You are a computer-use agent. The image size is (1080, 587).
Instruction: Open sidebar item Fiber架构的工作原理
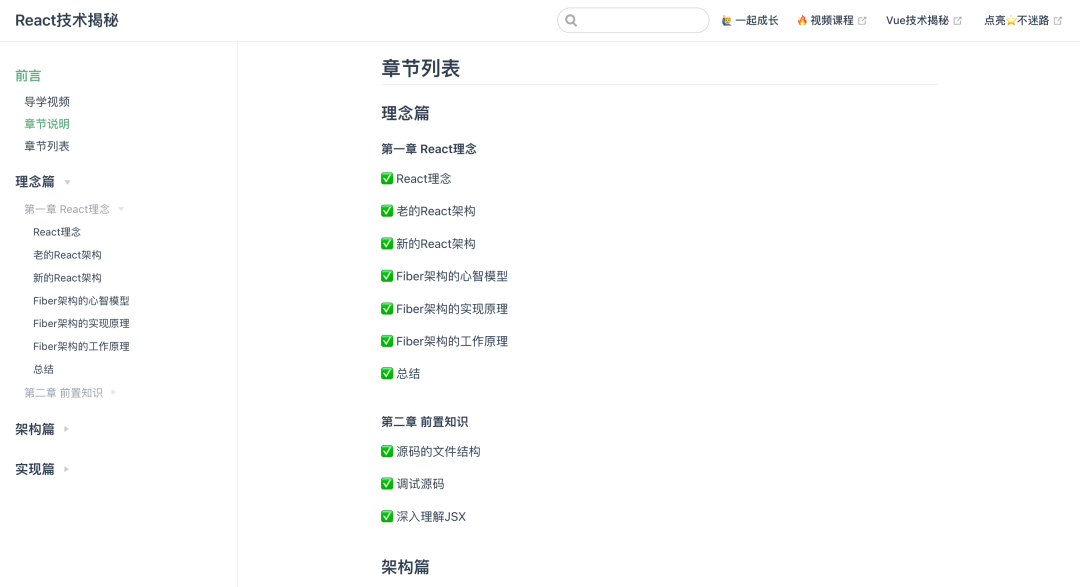click(x=81, y=346)
